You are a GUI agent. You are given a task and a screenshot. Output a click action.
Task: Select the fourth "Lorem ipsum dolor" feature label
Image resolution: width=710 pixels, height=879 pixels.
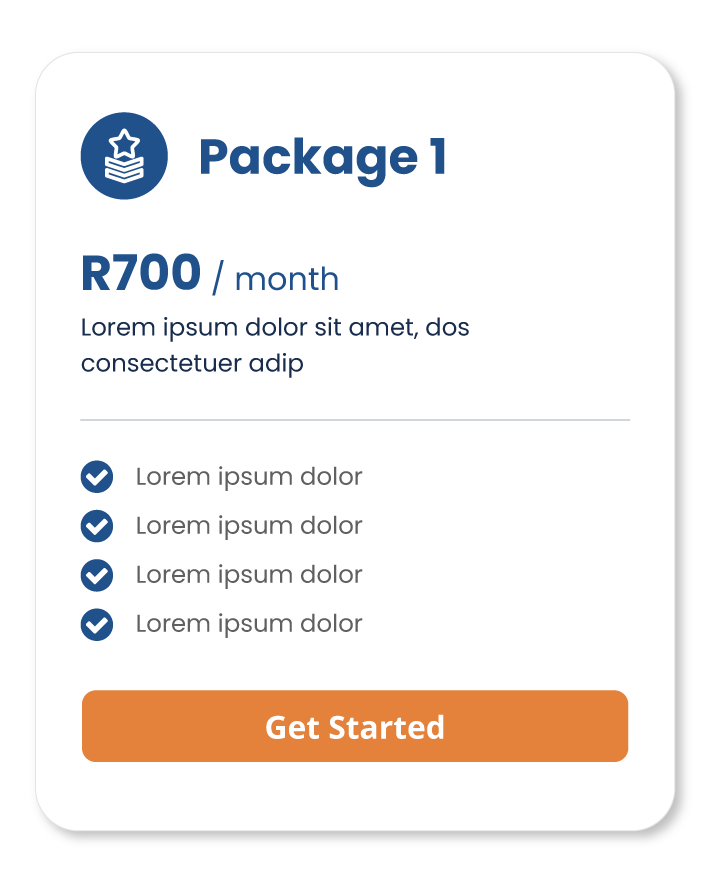coord(249,624)
